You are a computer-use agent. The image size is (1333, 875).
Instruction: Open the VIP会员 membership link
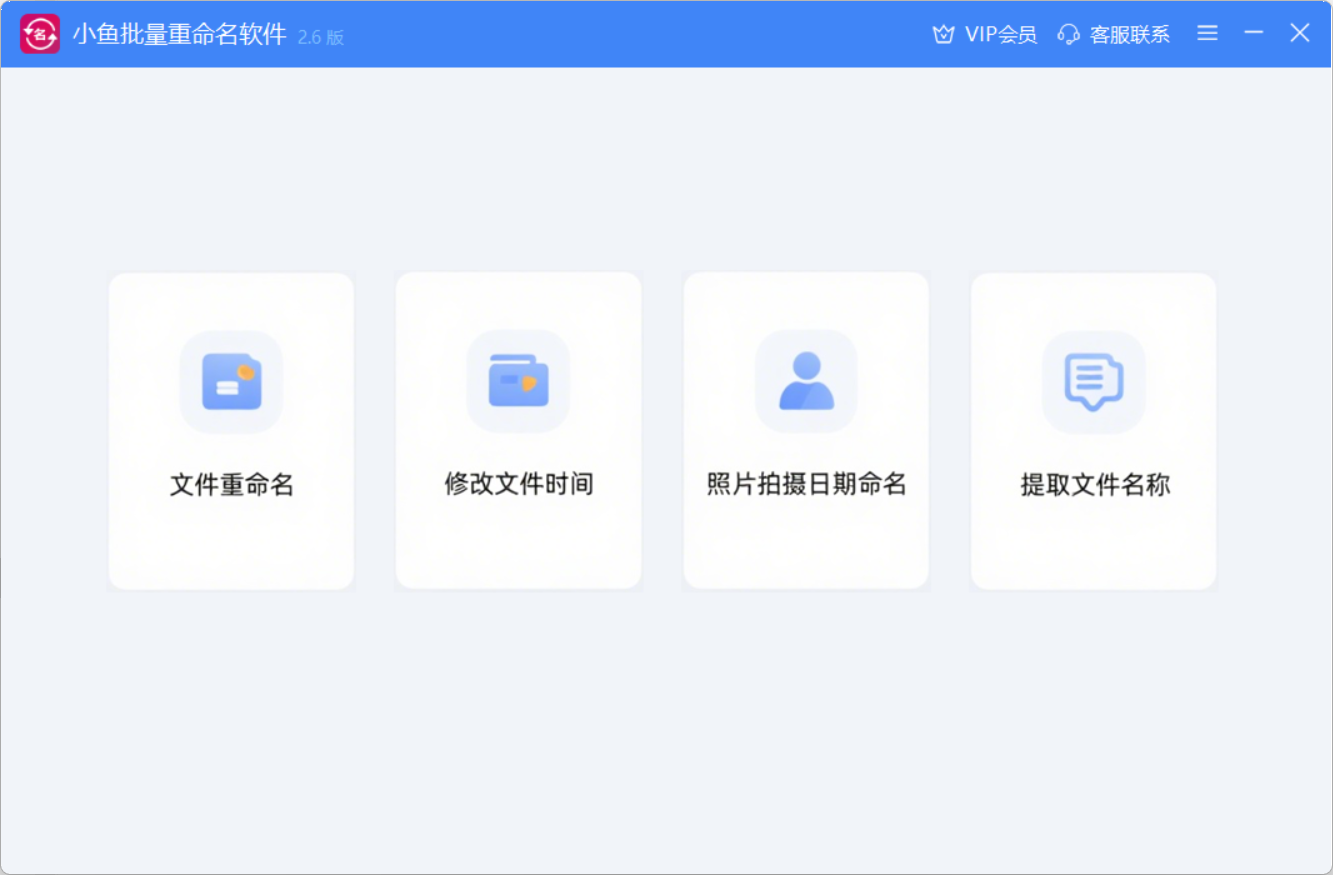(x=1000, y=35)
